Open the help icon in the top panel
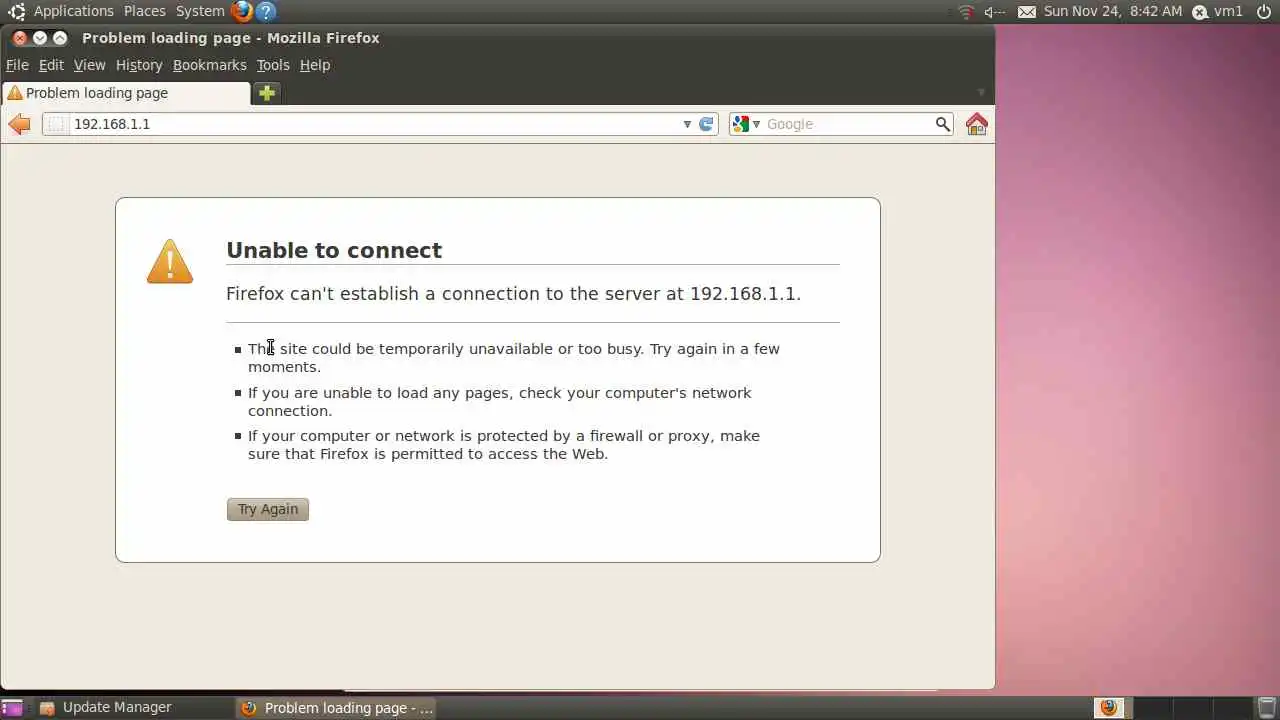 [x=265, y=12]
